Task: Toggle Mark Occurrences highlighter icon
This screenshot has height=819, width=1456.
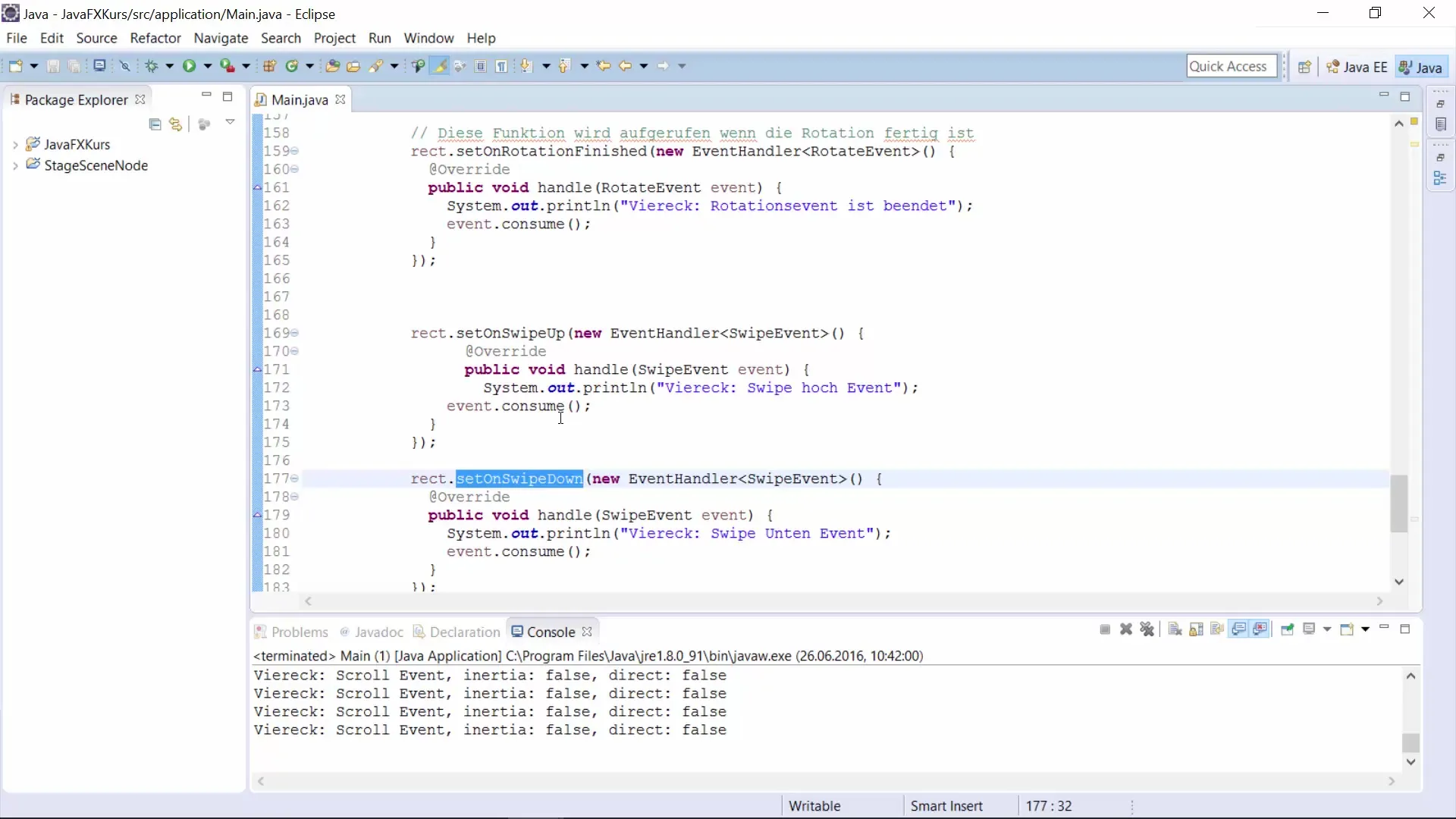Action: tap(439, 66)
